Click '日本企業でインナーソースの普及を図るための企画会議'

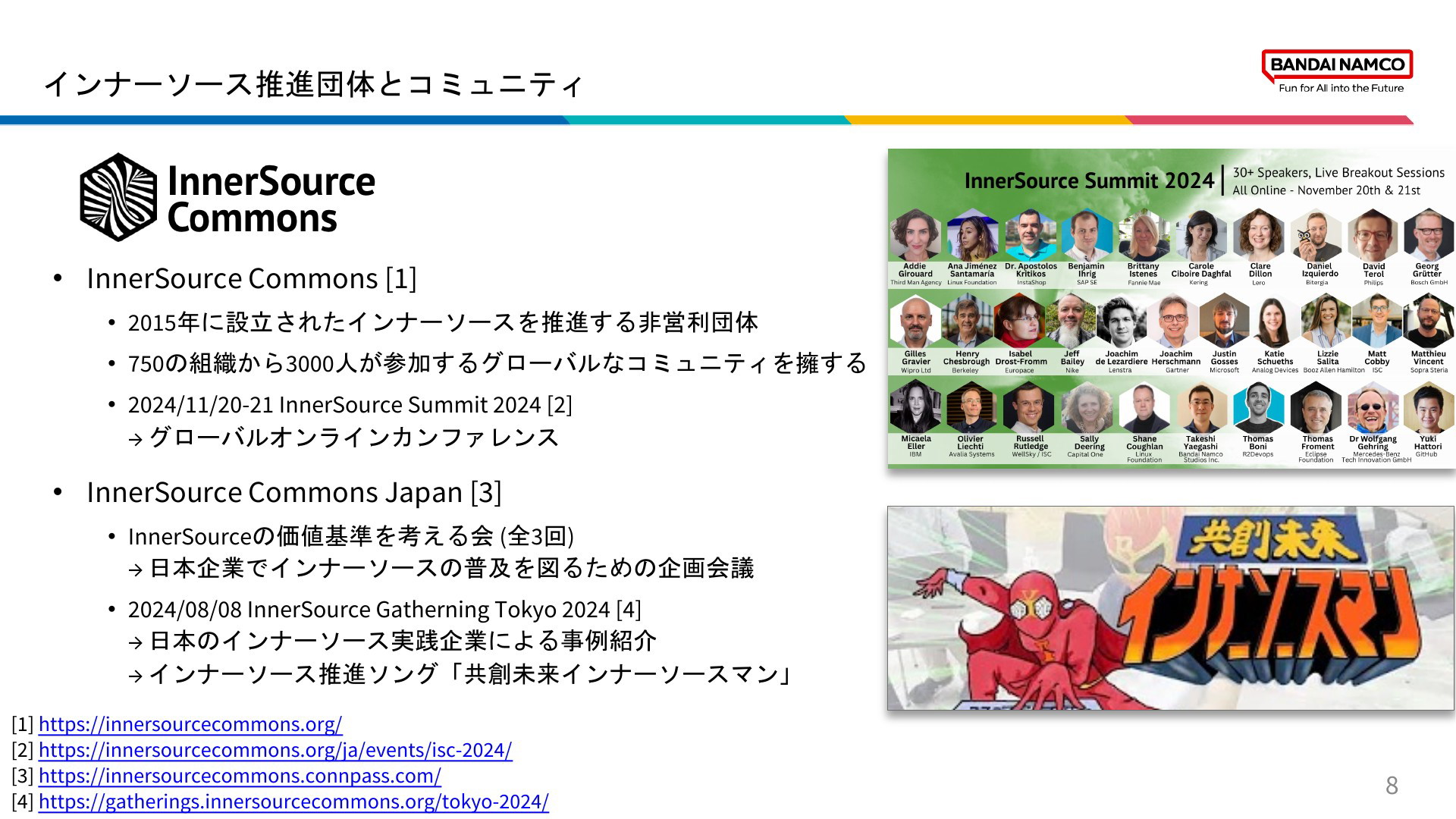pyautogui.click(x=452, y=568)
